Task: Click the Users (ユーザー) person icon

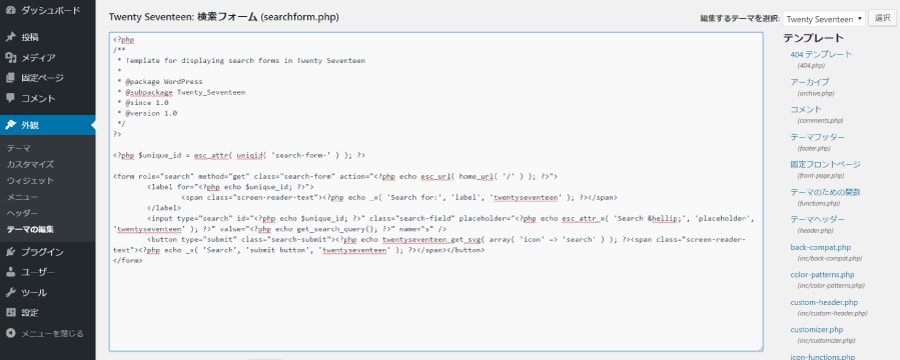Action: pos(10,272)
